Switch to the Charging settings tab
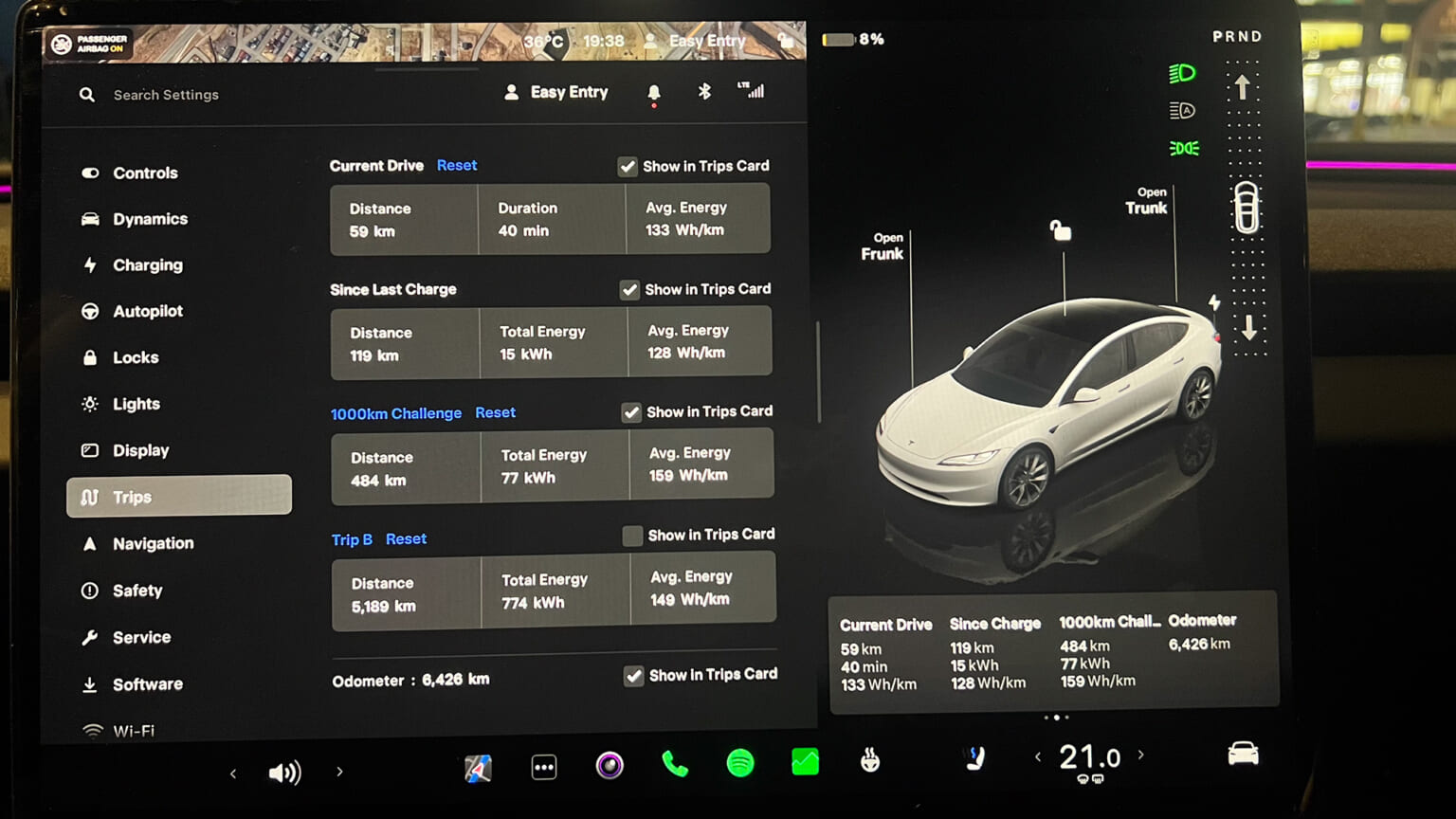Screen dimensions: 1456x819 [x=147, y=265]
